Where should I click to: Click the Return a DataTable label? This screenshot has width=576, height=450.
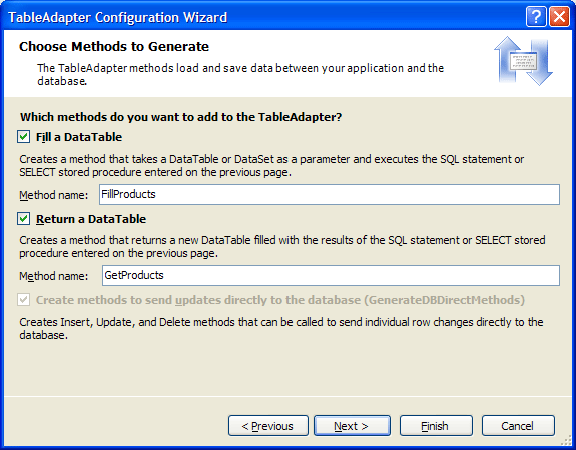click(x=91, y=219)
